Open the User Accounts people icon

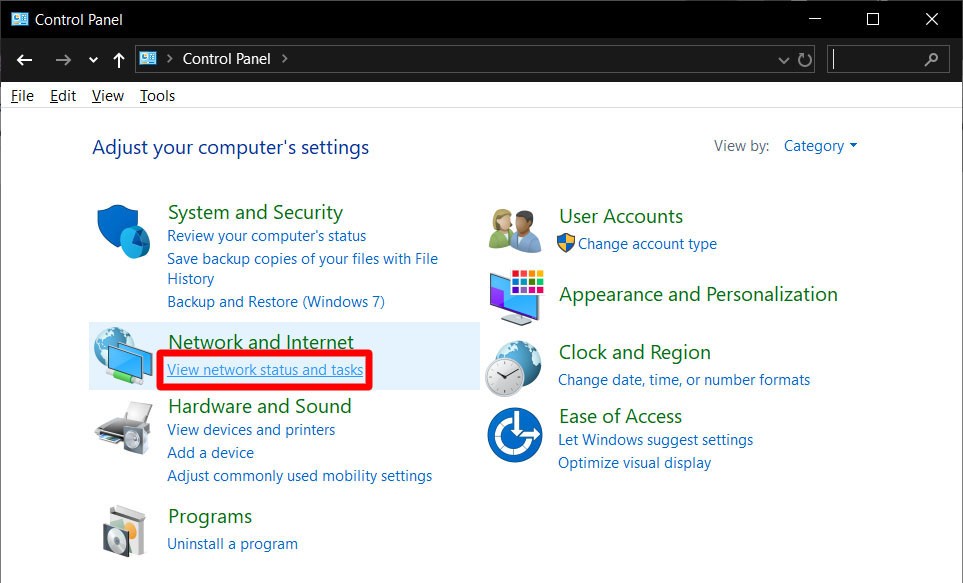coord(515,230)
